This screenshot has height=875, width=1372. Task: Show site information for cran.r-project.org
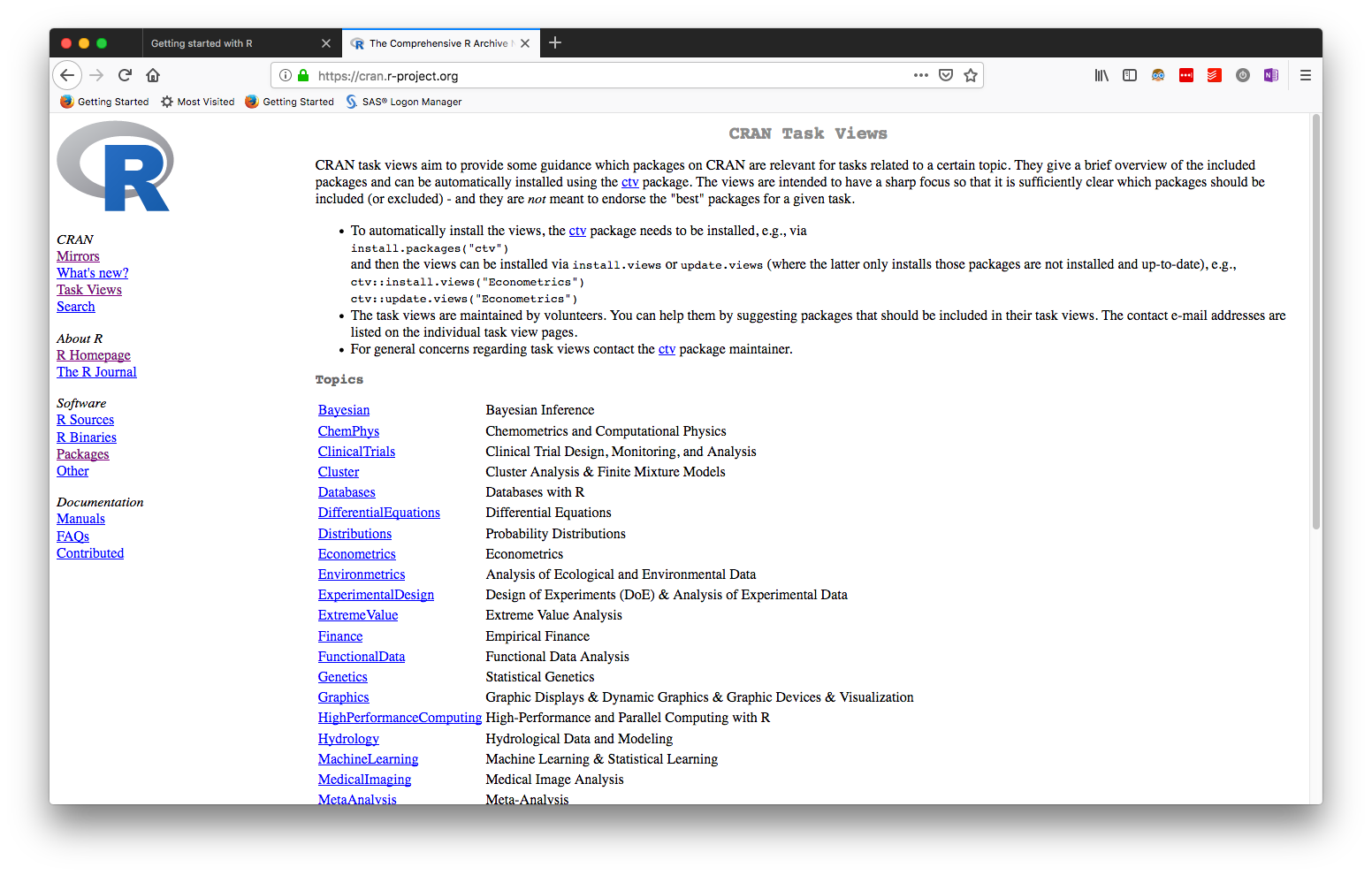pos(286,75)
